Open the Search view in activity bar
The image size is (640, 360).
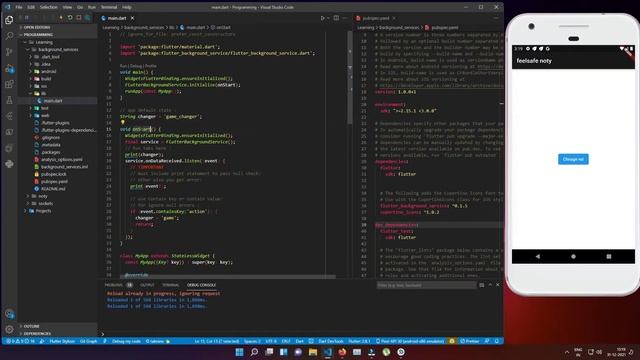[x=9, y=36]
